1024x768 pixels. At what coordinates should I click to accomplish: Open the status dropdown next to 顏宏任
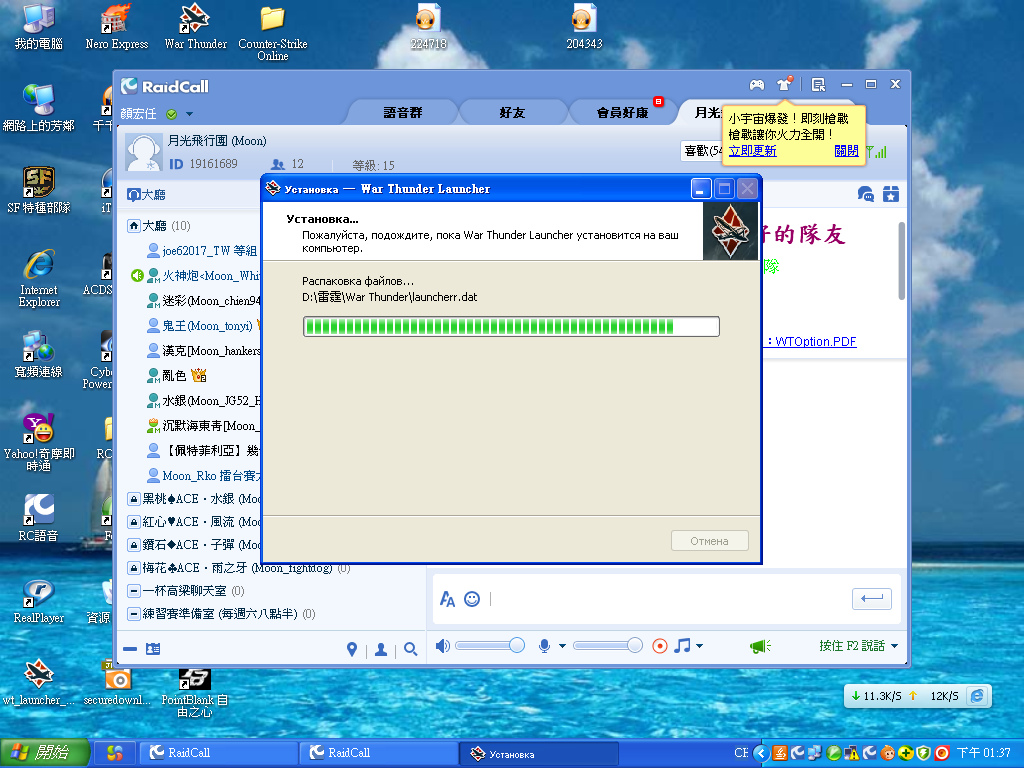[x=189, y=114]
